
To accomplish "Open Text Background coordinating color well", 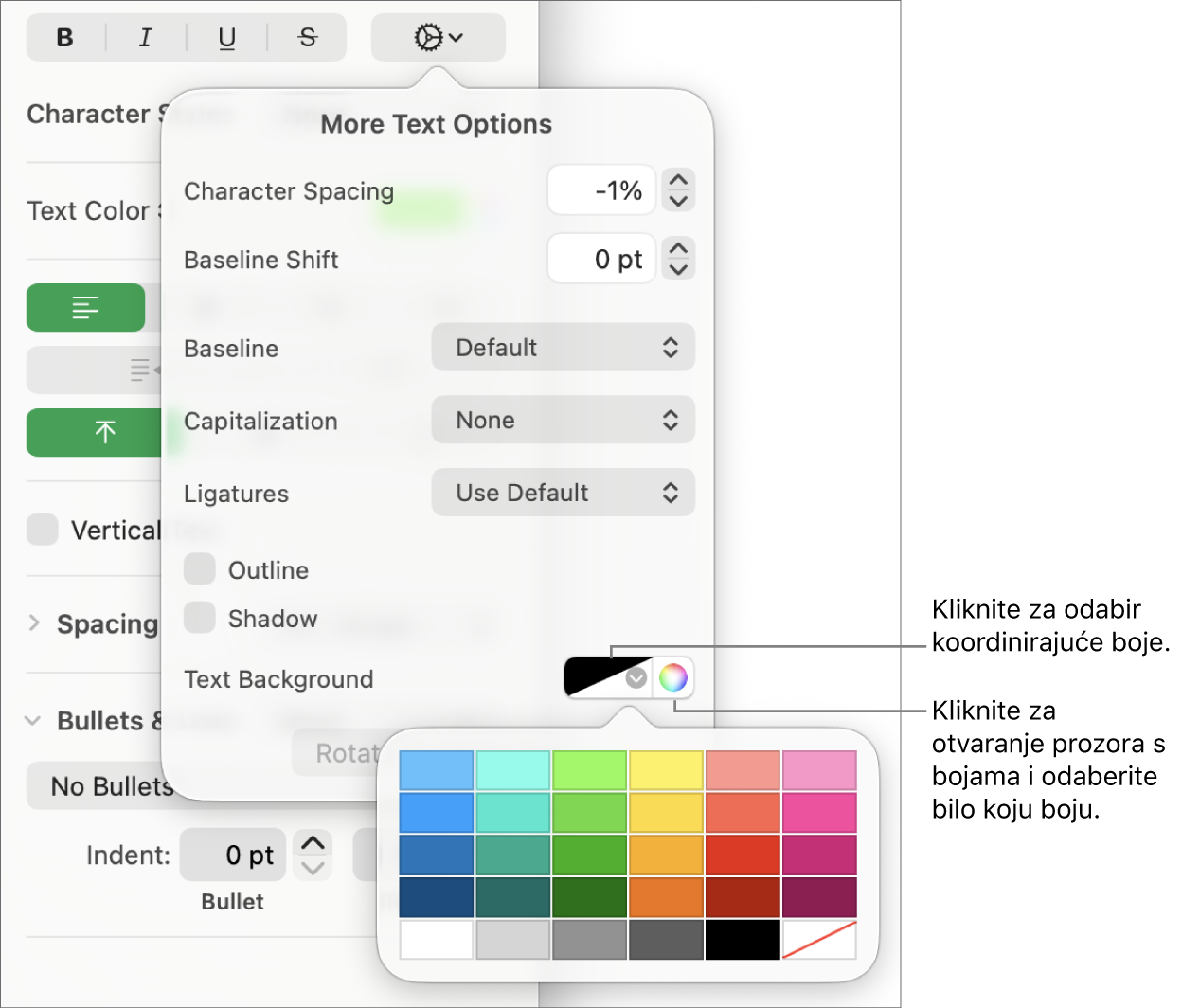I will (x=608, y=677).
